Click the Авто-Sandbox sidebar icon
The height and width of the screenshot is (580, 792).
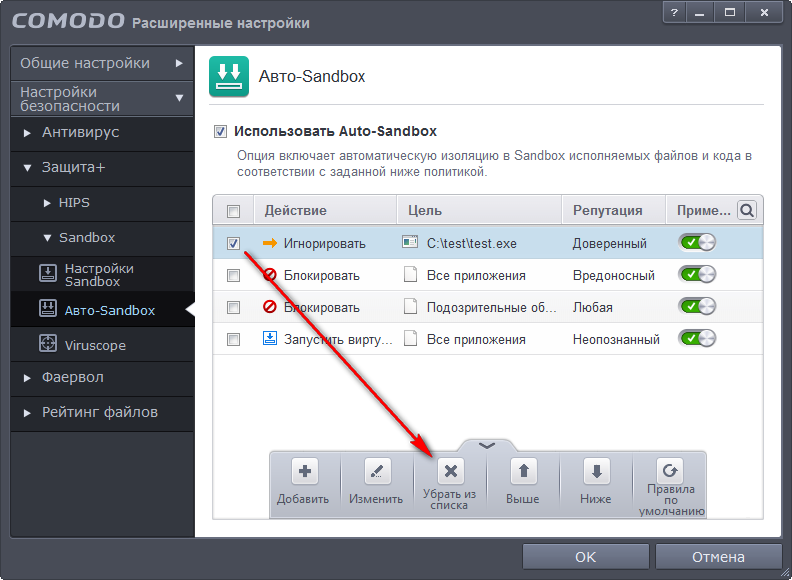pyautogui.click(x=48, y=308)
